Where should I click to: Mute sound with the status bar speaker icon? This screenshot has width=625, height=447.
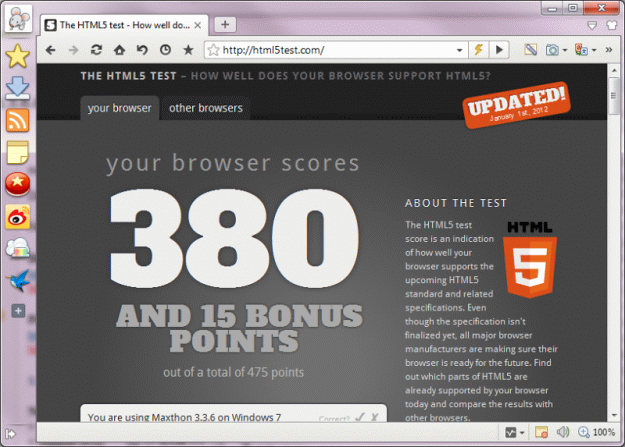562,433
